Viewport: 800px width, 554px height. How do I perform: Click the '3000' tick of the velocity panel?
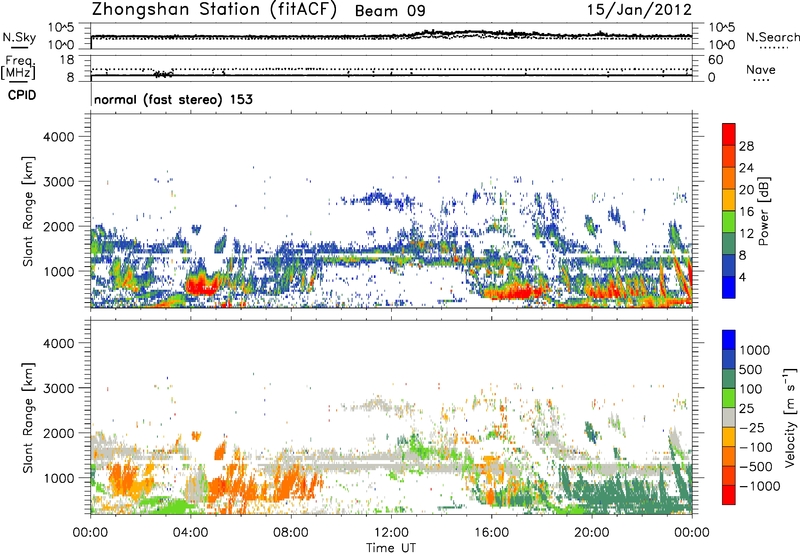pos(58,388)
